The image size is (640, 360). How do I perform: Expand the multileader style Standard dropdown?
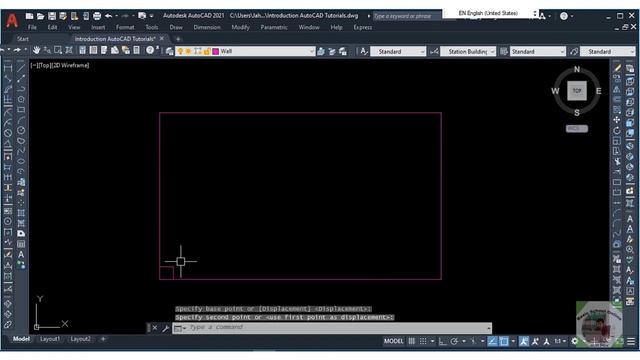632,51
